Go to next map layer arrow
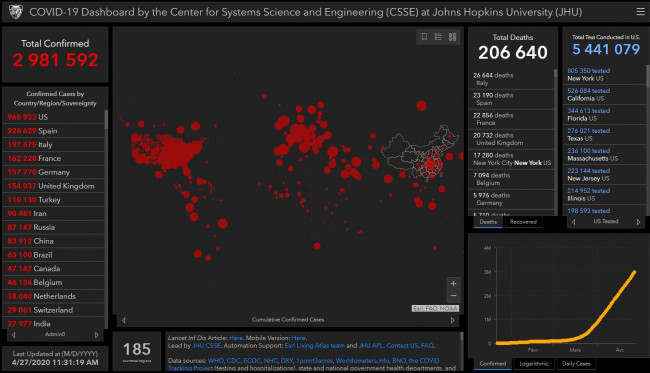The width and height of the screenshot is (650, 373). coord(452,320)
